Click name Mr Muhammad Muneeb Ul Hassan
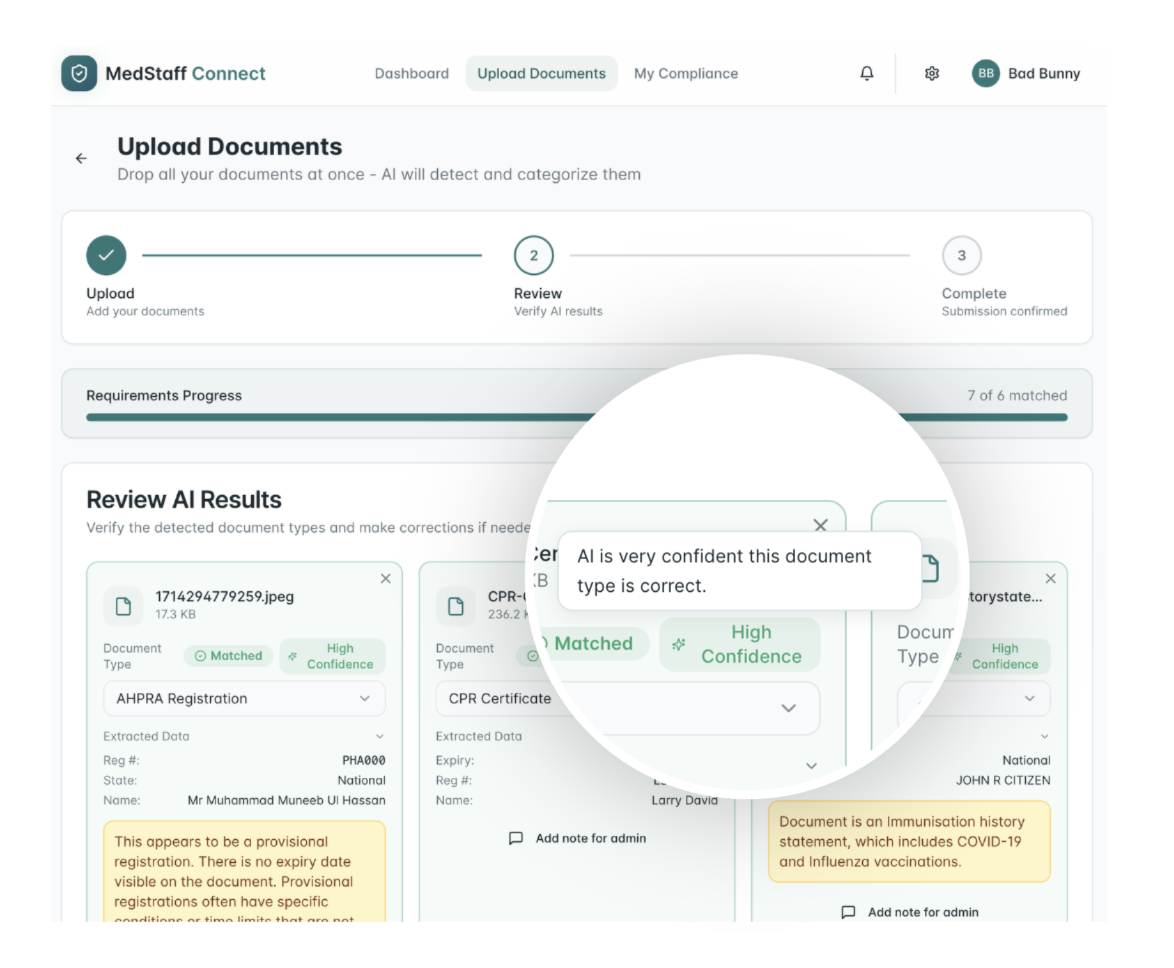The height and width of the screenshot is (968, 1174). 287,800
